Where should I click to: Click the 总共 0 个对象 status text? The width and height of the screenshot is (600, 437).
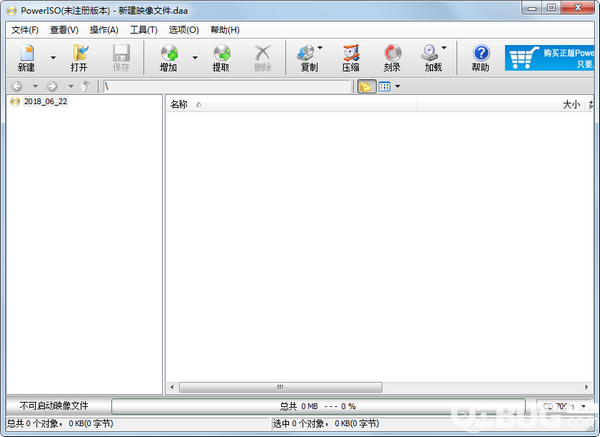click(x=60, y=424)
